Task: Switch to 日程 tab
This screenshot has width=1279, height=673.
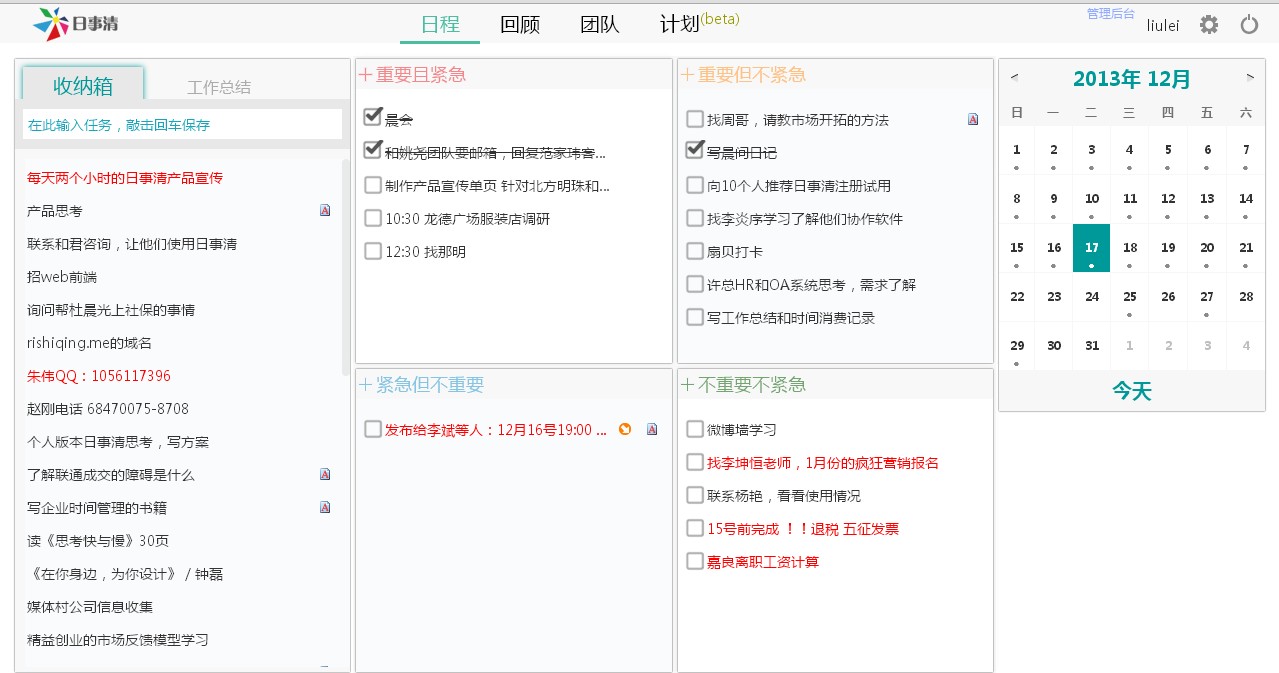Action: pos(440,25)
